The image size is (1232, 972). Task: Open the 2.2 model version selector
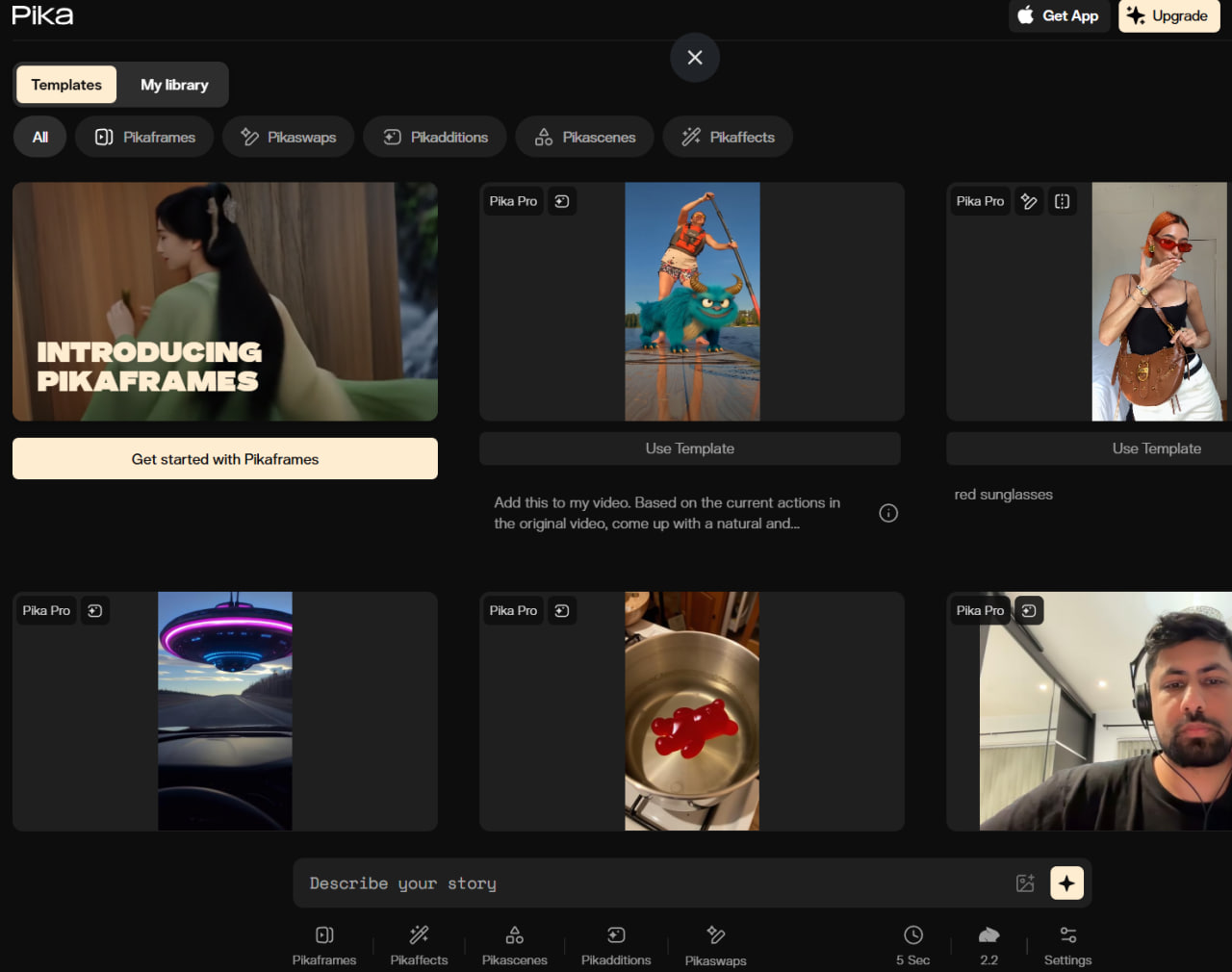(x=988, y=945)
